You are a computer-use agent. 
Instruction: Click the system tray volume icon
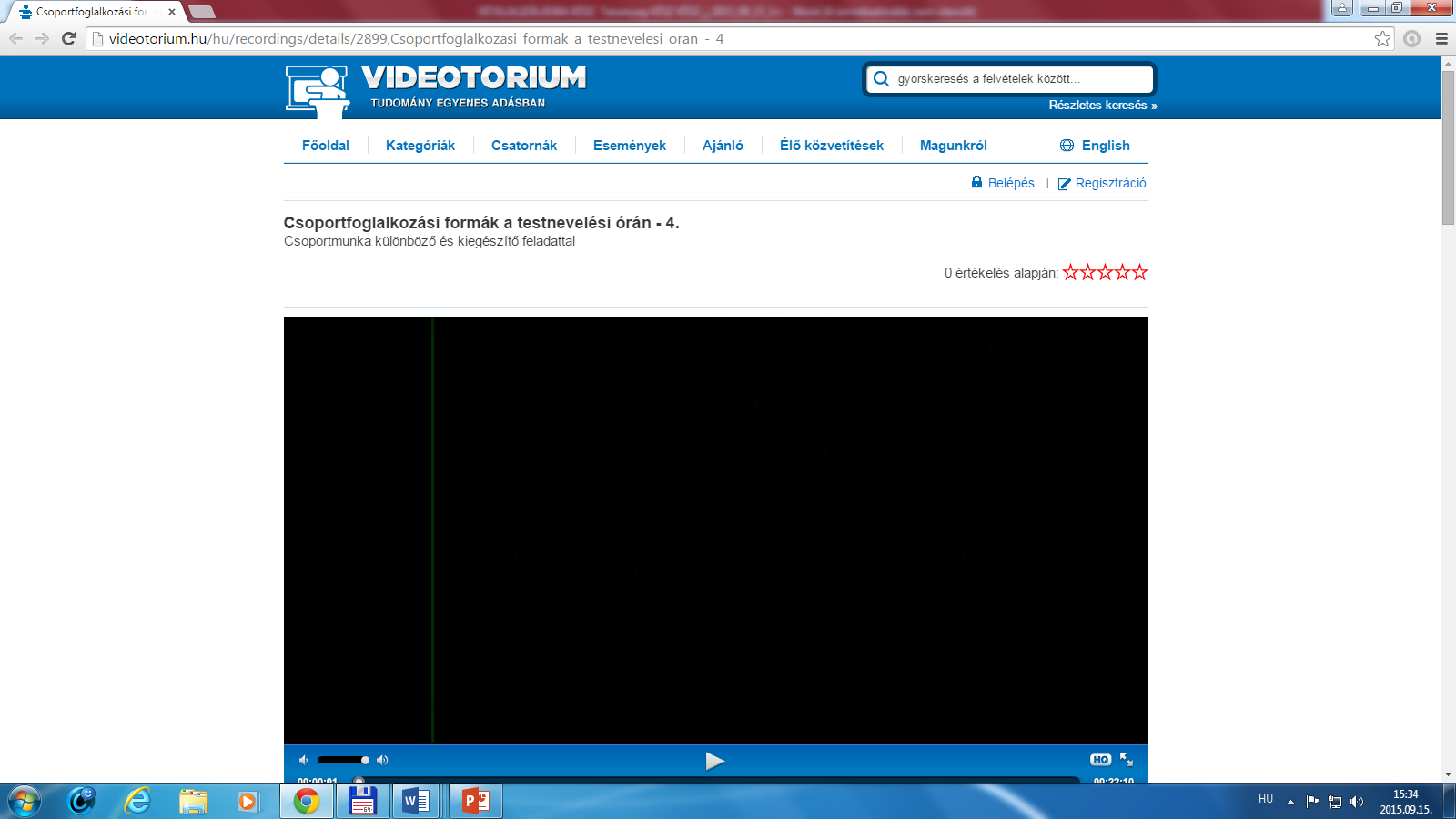click(1357, 802)
